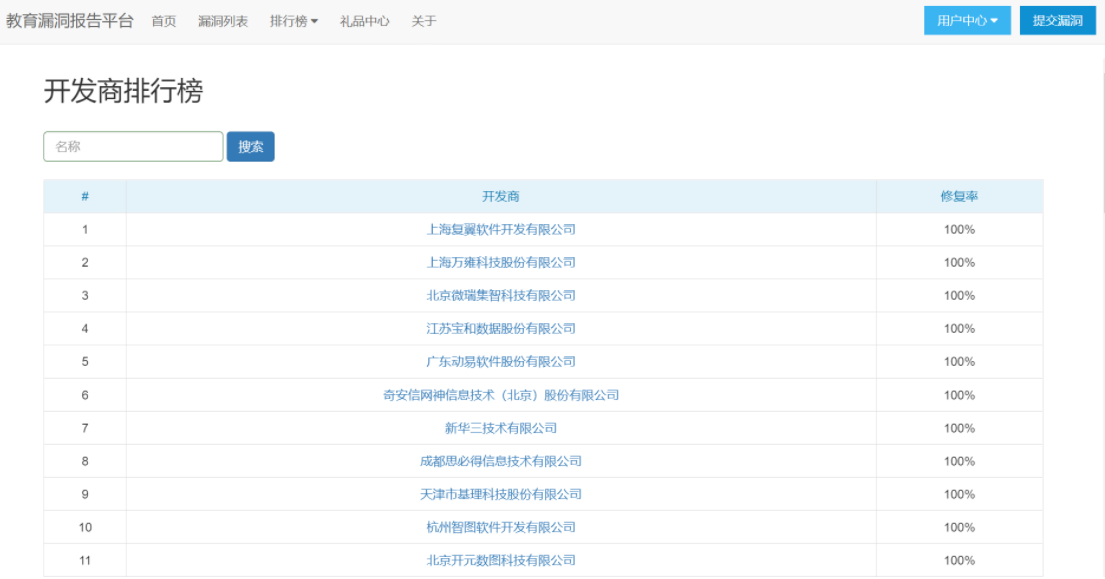Screen dimensions: 1105x579
Task: Click rank number 11 cell
Action: [x=85, y=561]
